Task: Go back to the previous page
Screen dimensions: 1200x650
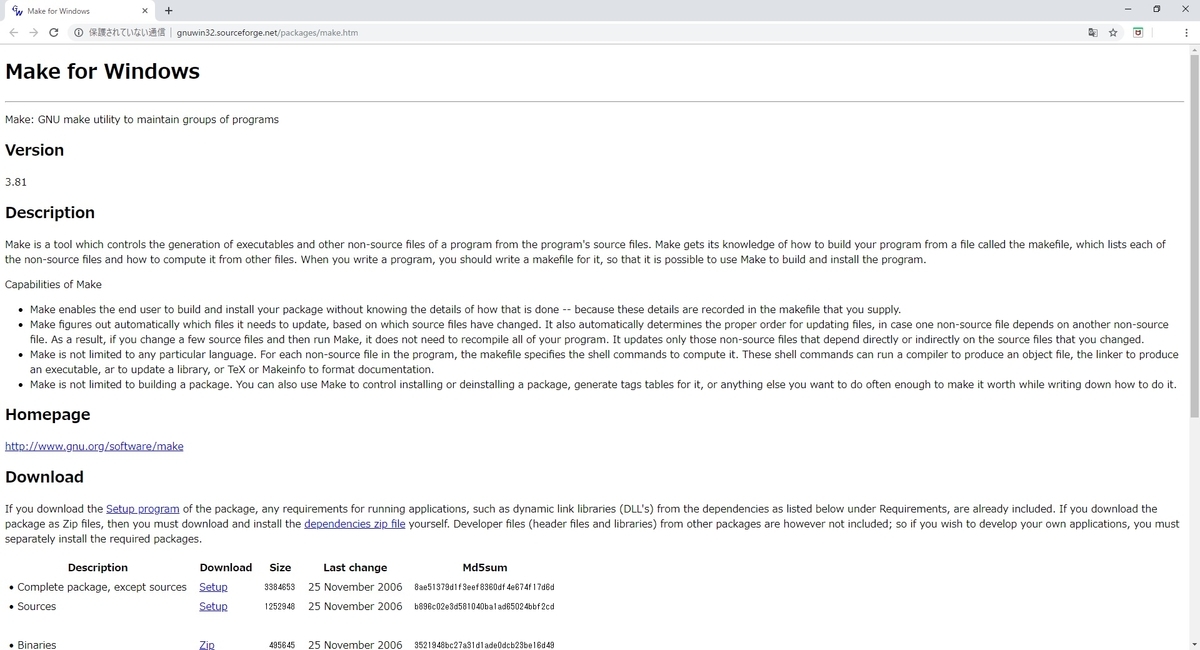Action: click(x=13, y=32)
